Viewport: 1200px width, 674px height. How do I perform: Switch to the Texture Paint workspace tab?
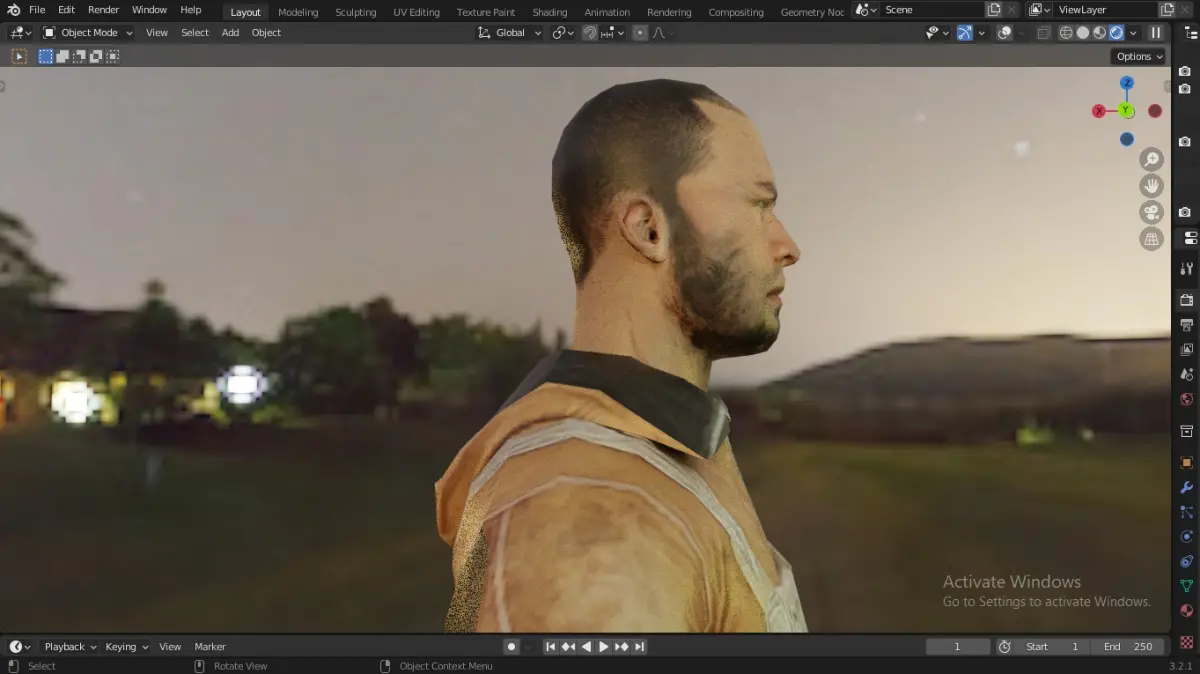(486, 12)
